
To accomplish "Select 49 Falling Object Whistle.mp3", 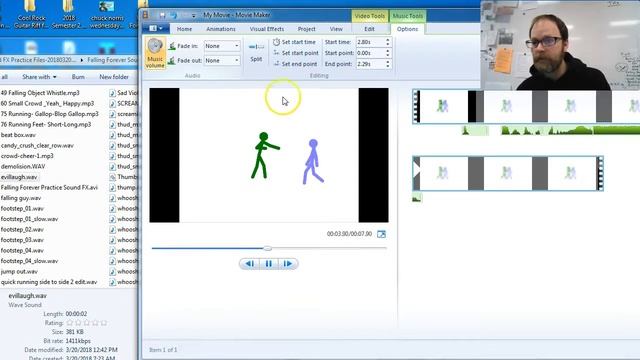I will pos(40,93).
